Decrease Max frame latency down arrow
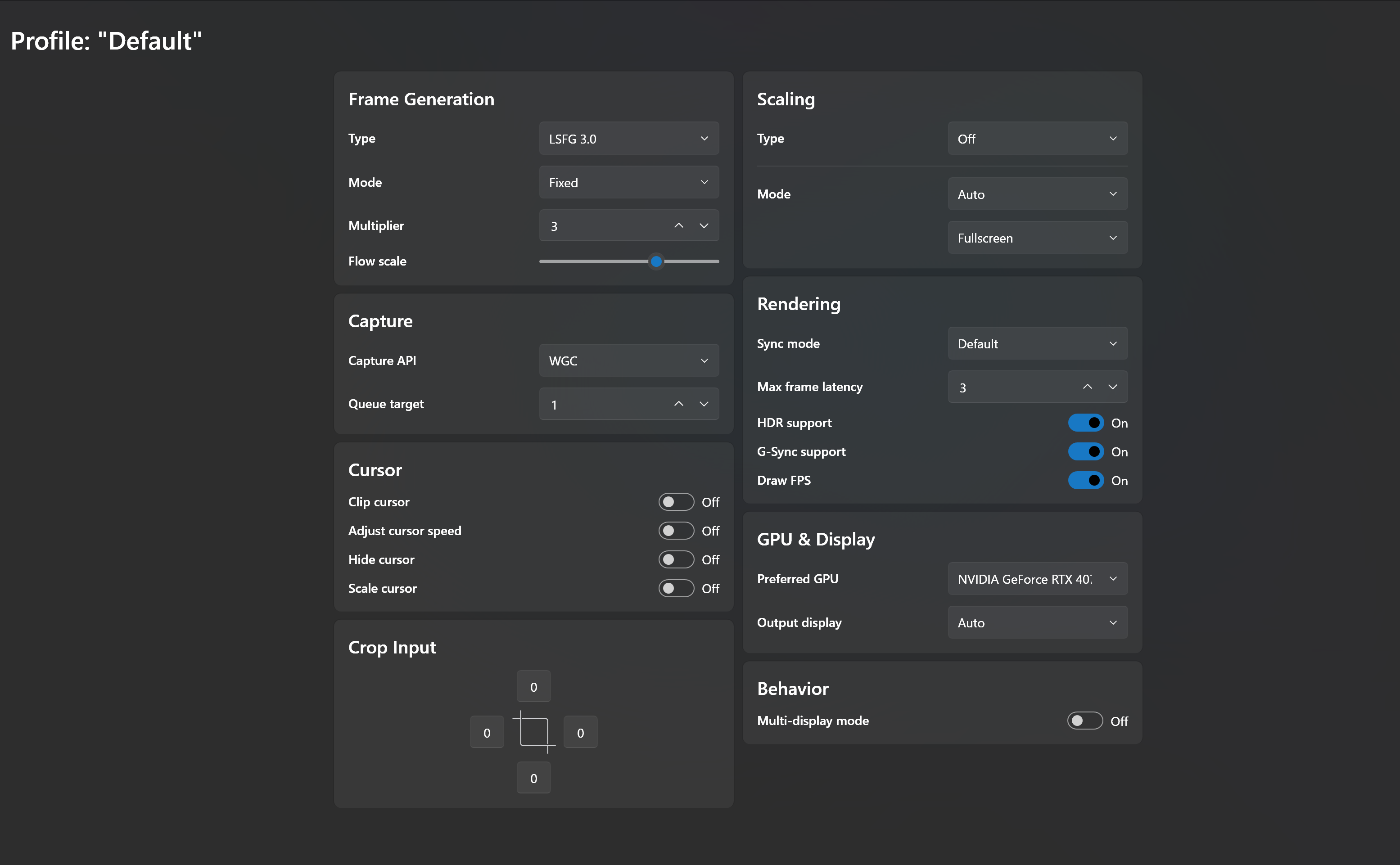 [x=1112, y=387]
